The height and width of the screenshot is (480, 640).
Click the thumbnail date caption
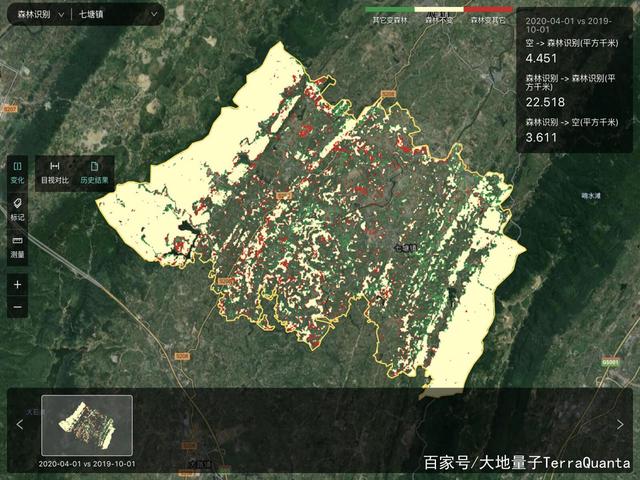(87, 464)
